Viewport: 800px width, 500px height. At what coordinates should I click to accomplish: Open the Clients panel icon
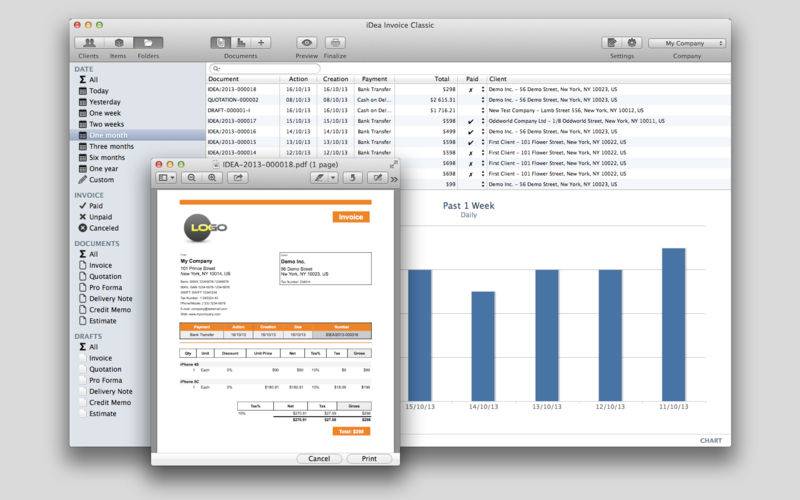(x=89, y=43)
